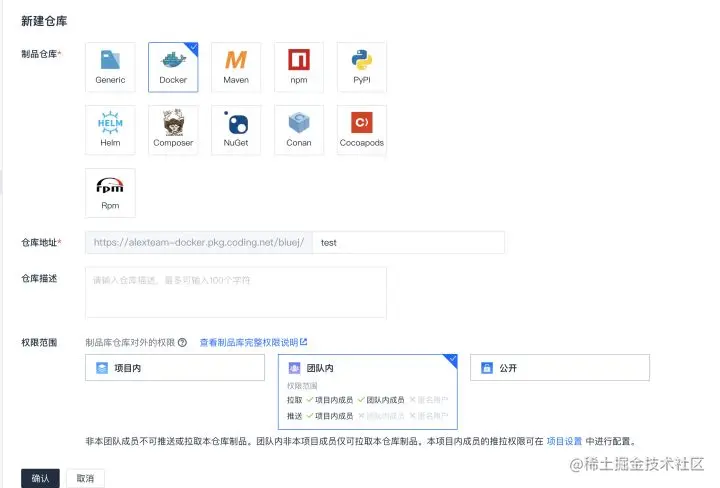Choose the Conan repository type

point(299,130)
